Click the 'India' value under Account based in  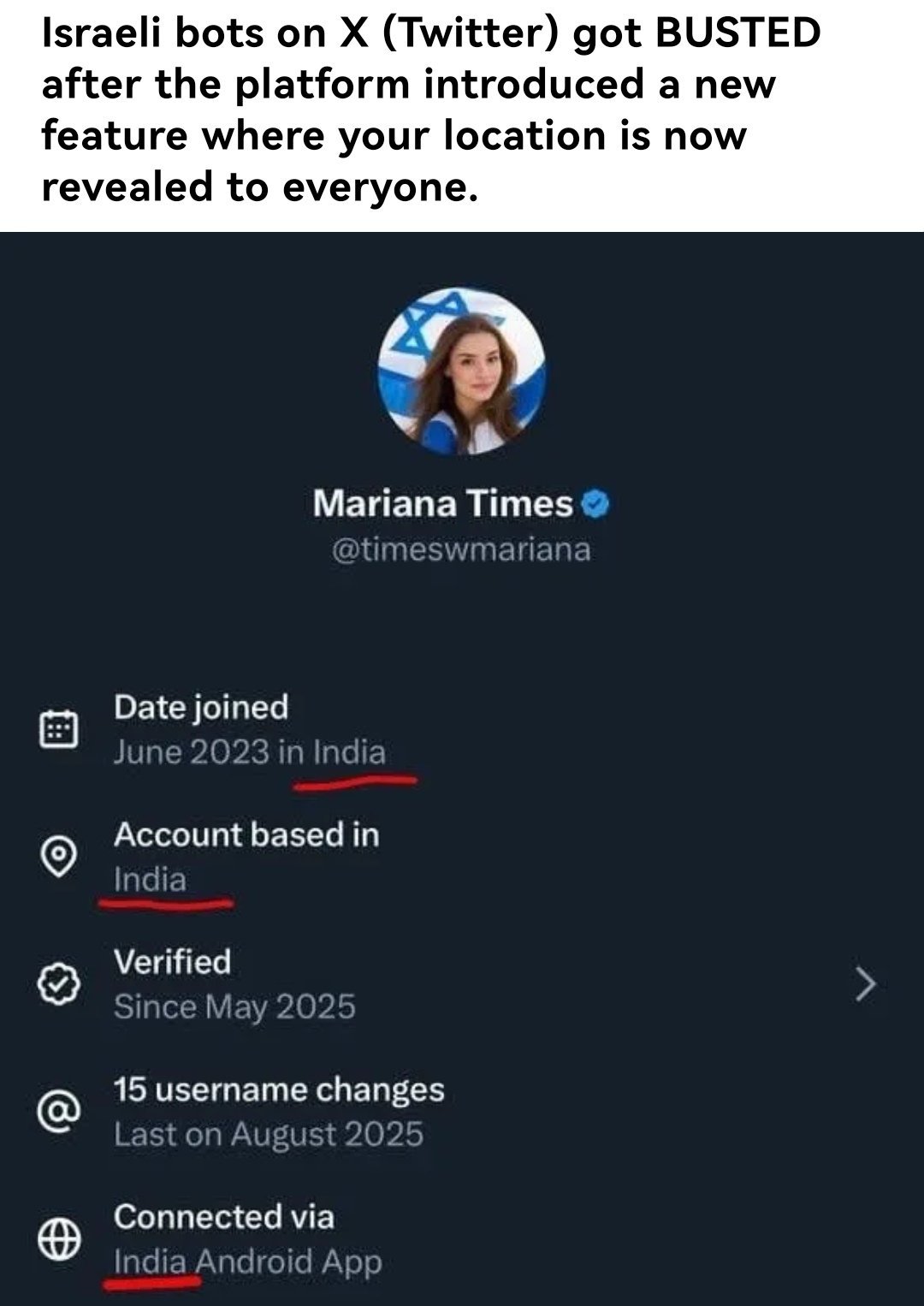coord(150,880)
